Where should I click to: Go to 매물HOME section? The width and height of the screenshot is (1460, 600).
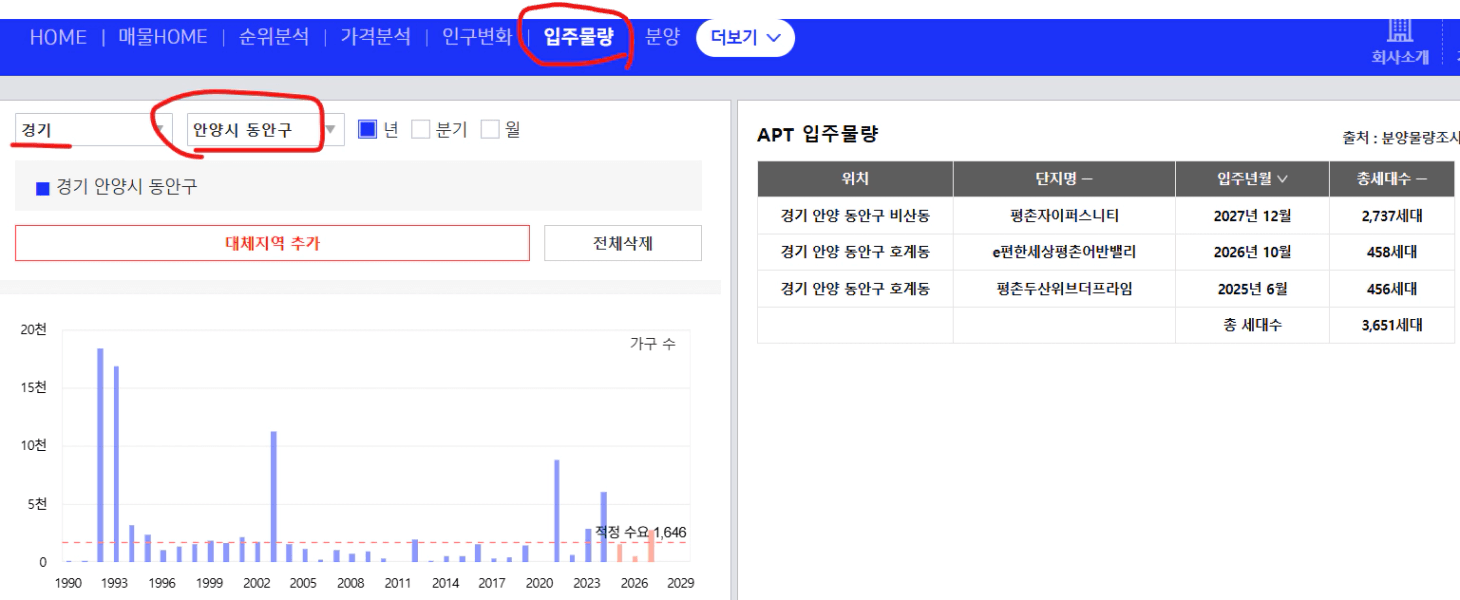click(163, 38)
